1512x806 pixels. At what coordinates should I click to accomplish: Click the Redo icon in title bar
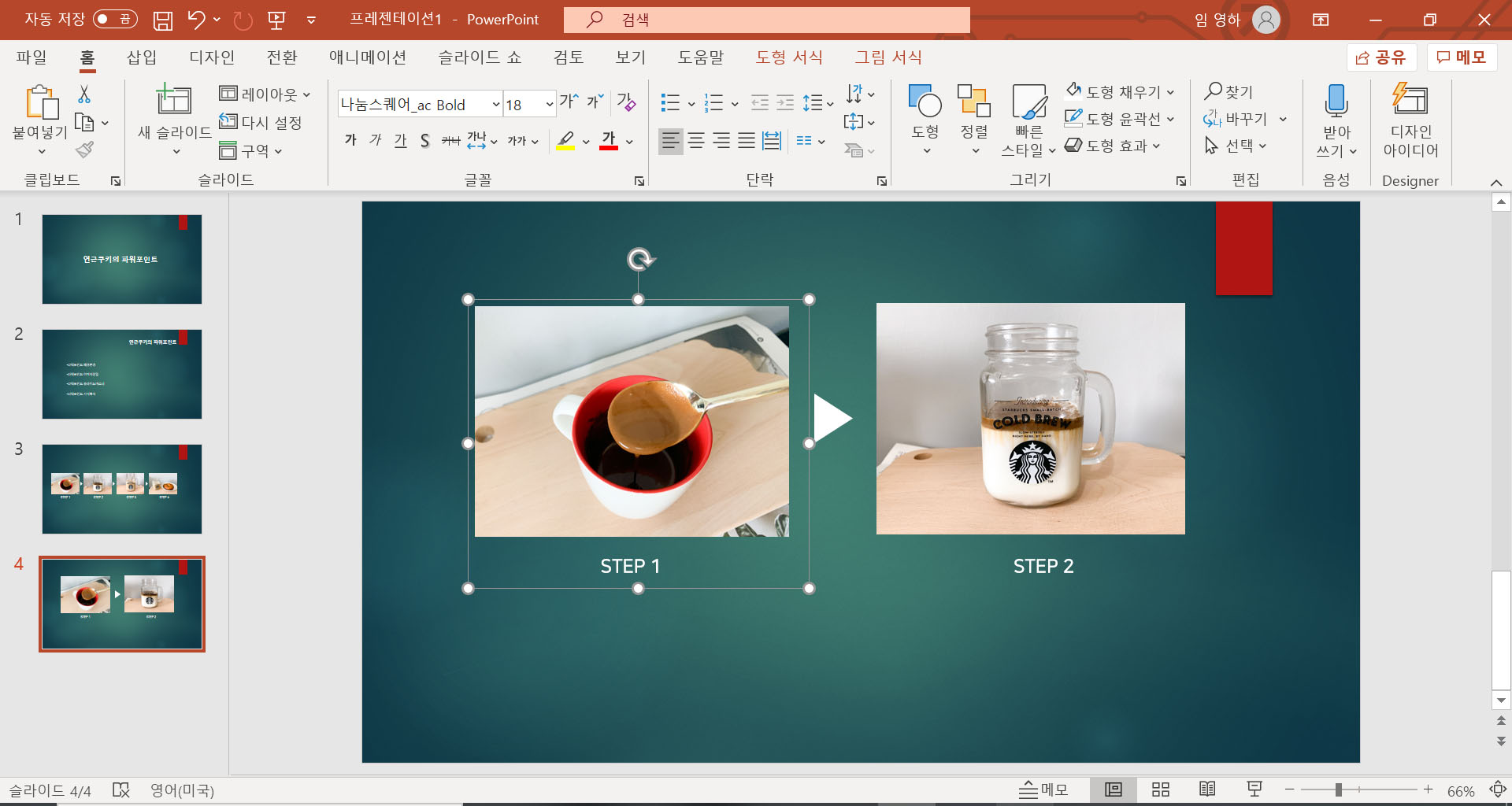tap(243, 20)
